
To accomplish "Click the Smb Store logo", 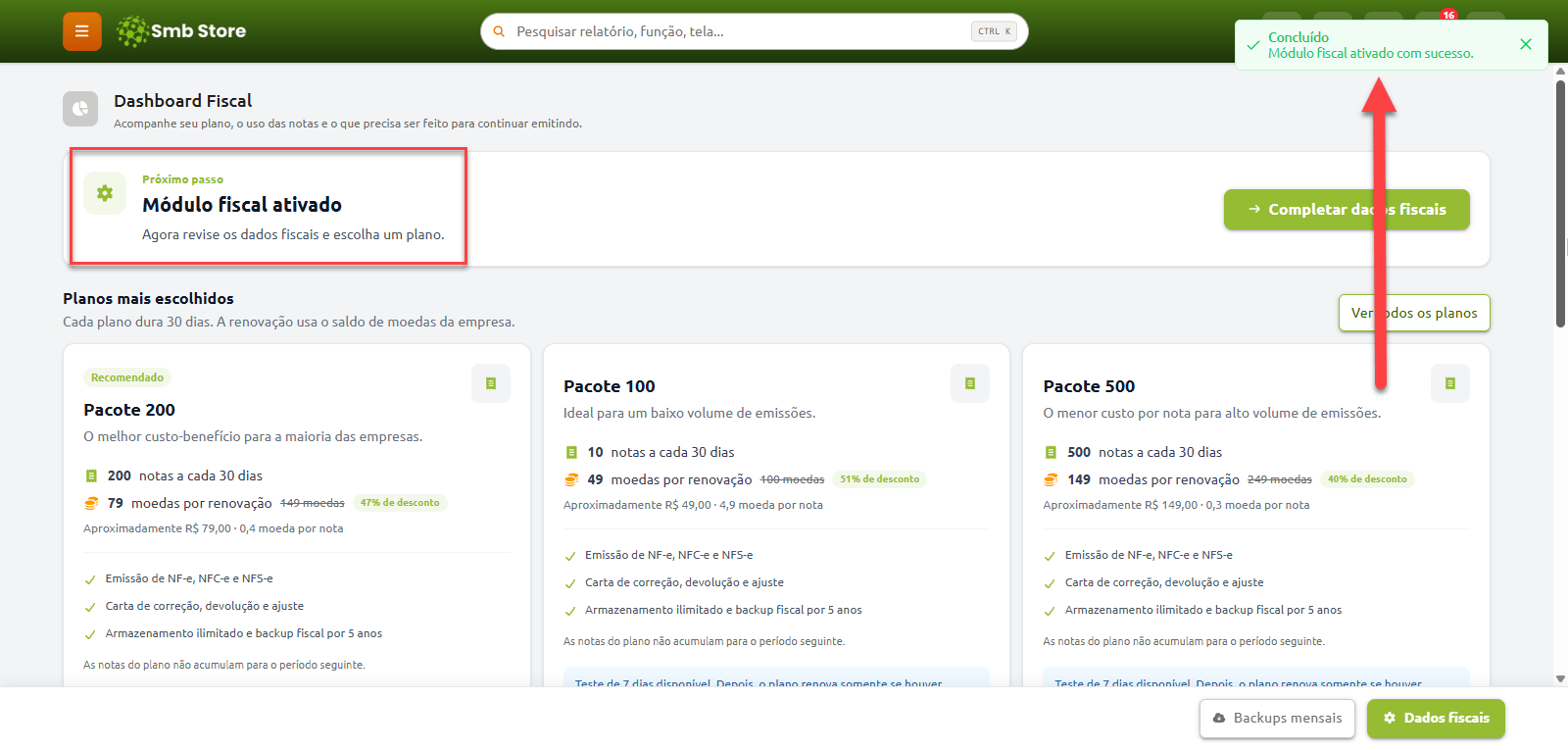I will [x=181, y=31].
